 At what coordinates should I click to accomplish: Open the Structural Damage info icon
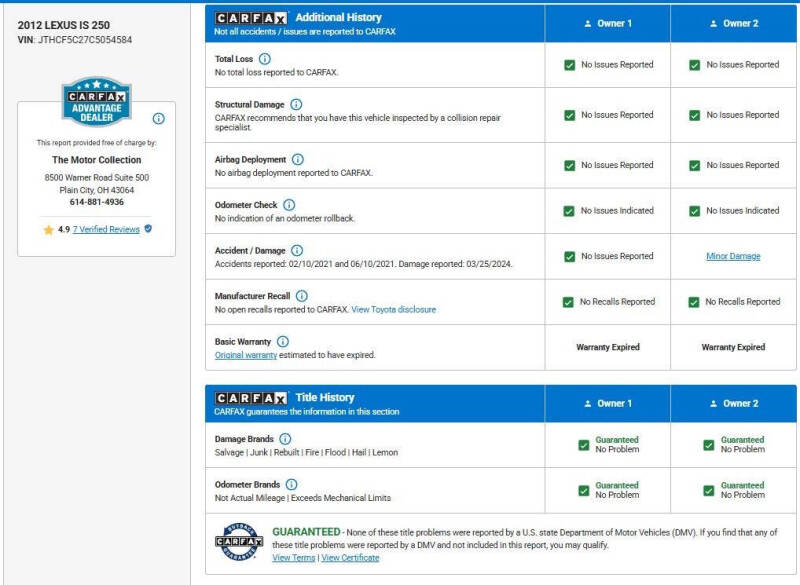click(x=296, y=104)
